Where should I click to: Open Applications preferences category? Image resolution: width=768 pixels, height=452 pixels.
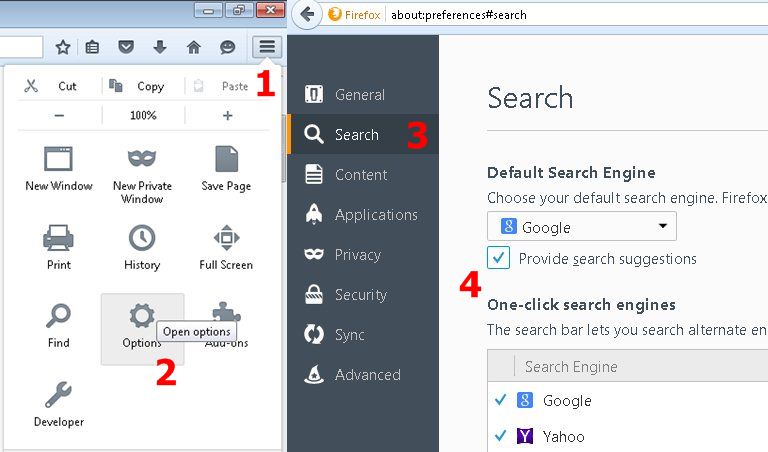362,214
